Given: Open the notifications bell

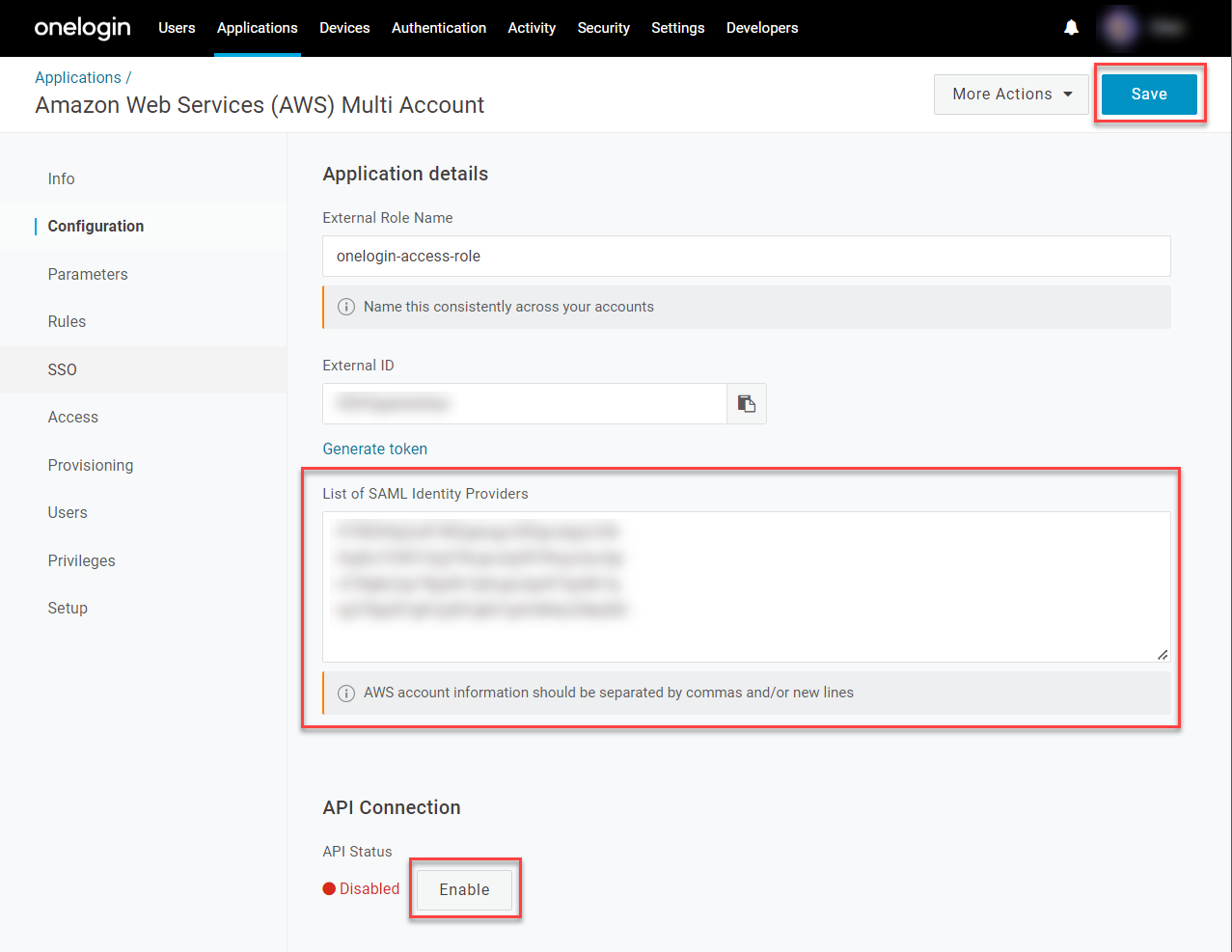Looking at the screenshot, I should click(1071, 28).
